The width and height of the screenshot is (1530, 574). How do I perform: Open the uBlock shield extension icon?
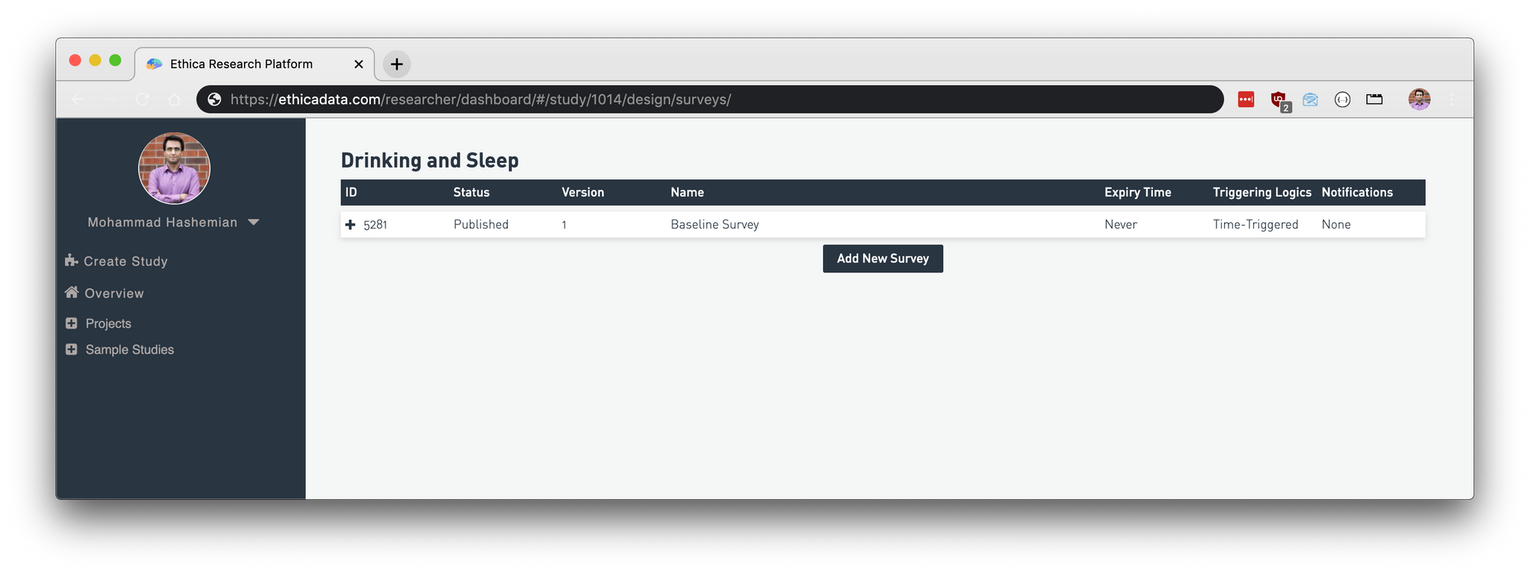coord(1278,99)
